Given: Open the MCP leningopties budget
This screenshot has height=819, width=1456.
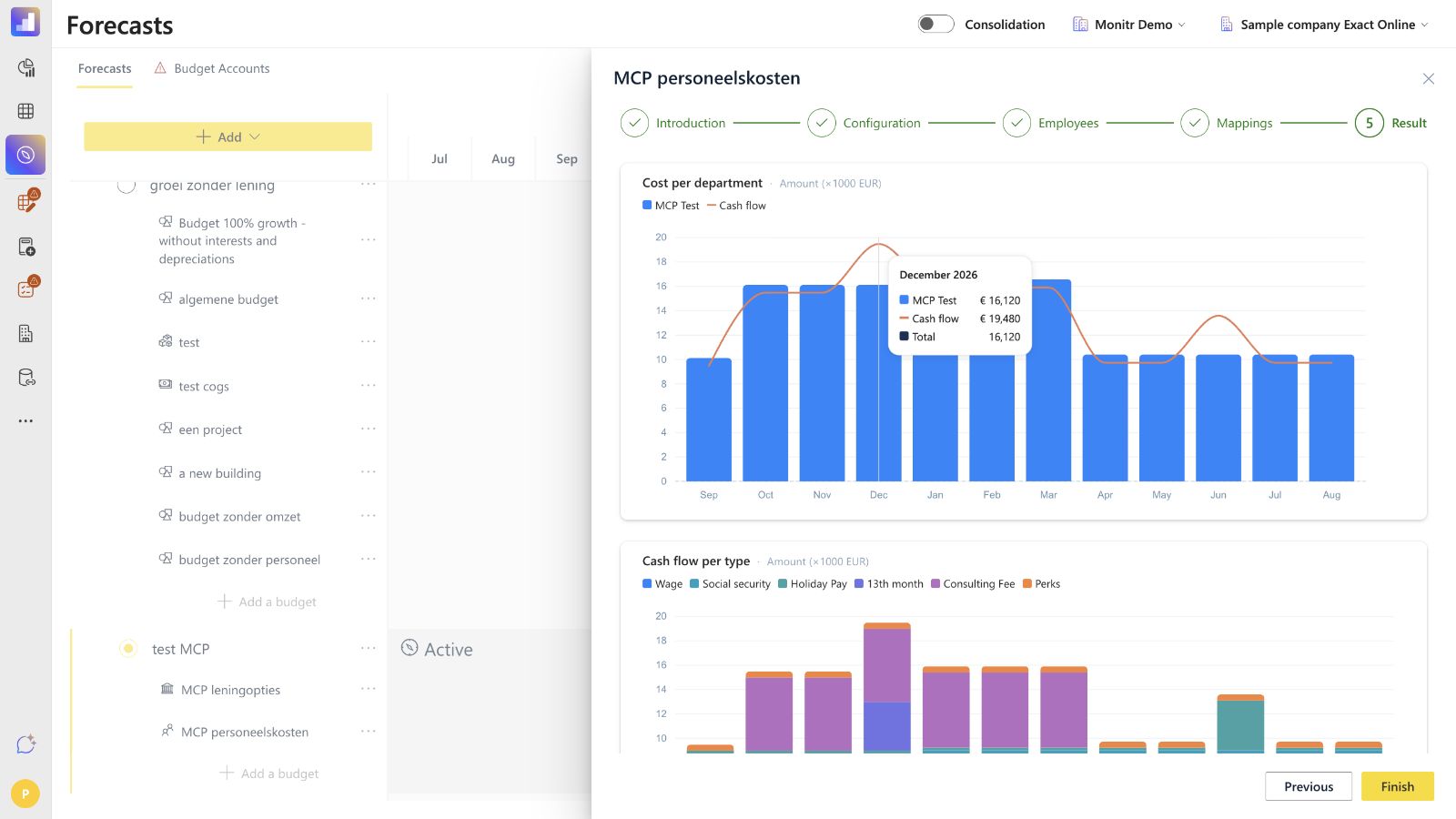Looking at the screenshot, I should click(x=230, y=690).
